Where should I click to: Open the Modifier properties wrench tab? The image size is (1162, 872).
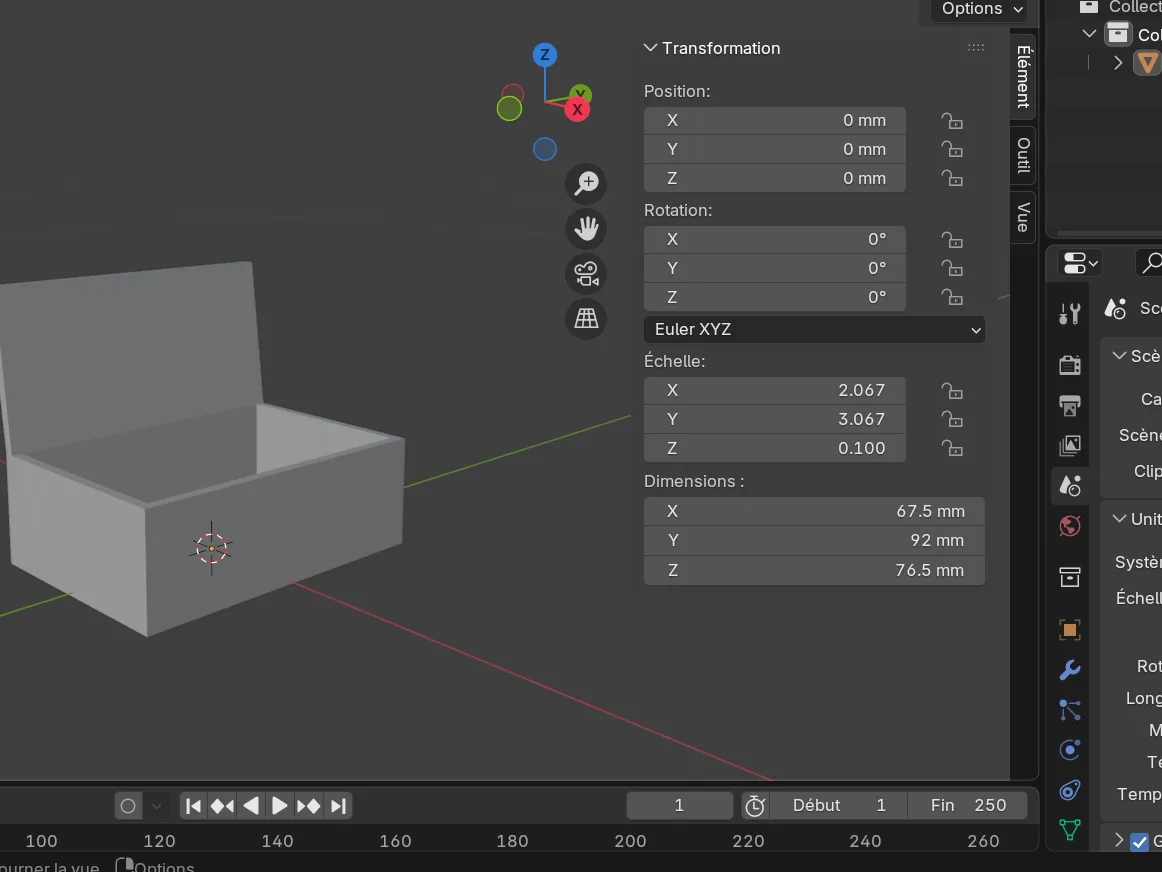[1069, 670]
